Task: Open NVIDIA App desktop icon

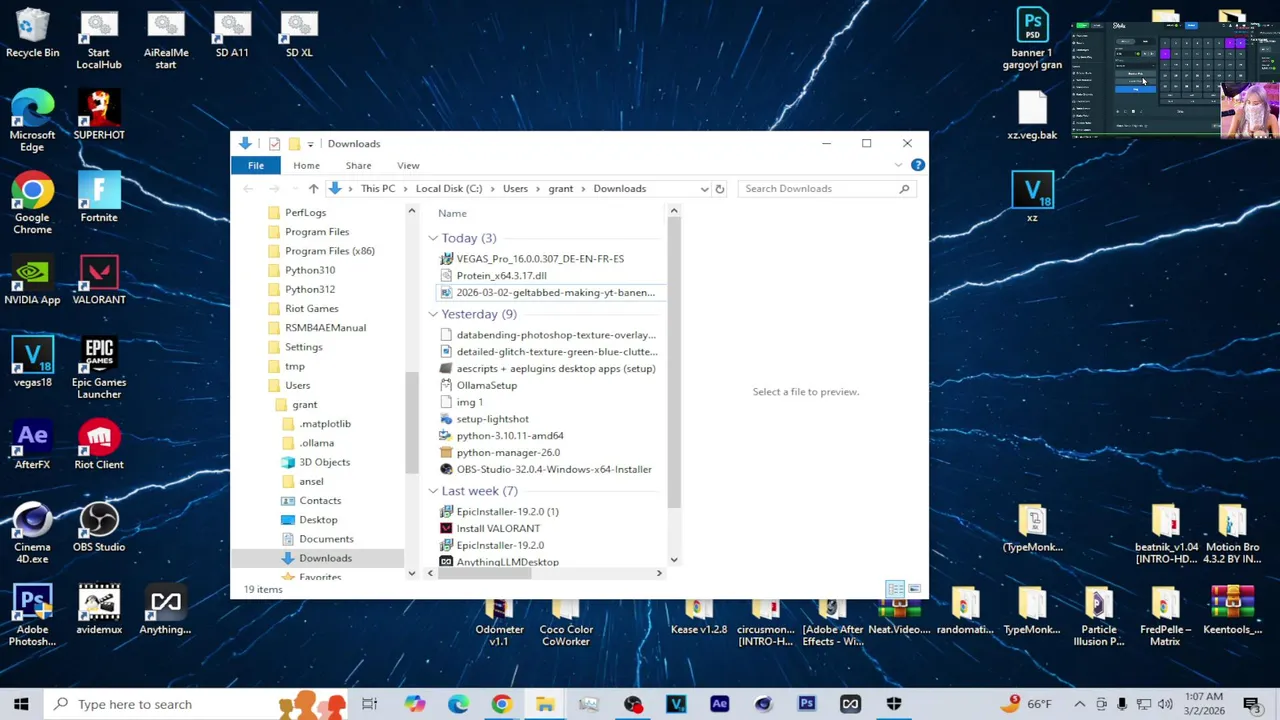Action: (32, 280)
